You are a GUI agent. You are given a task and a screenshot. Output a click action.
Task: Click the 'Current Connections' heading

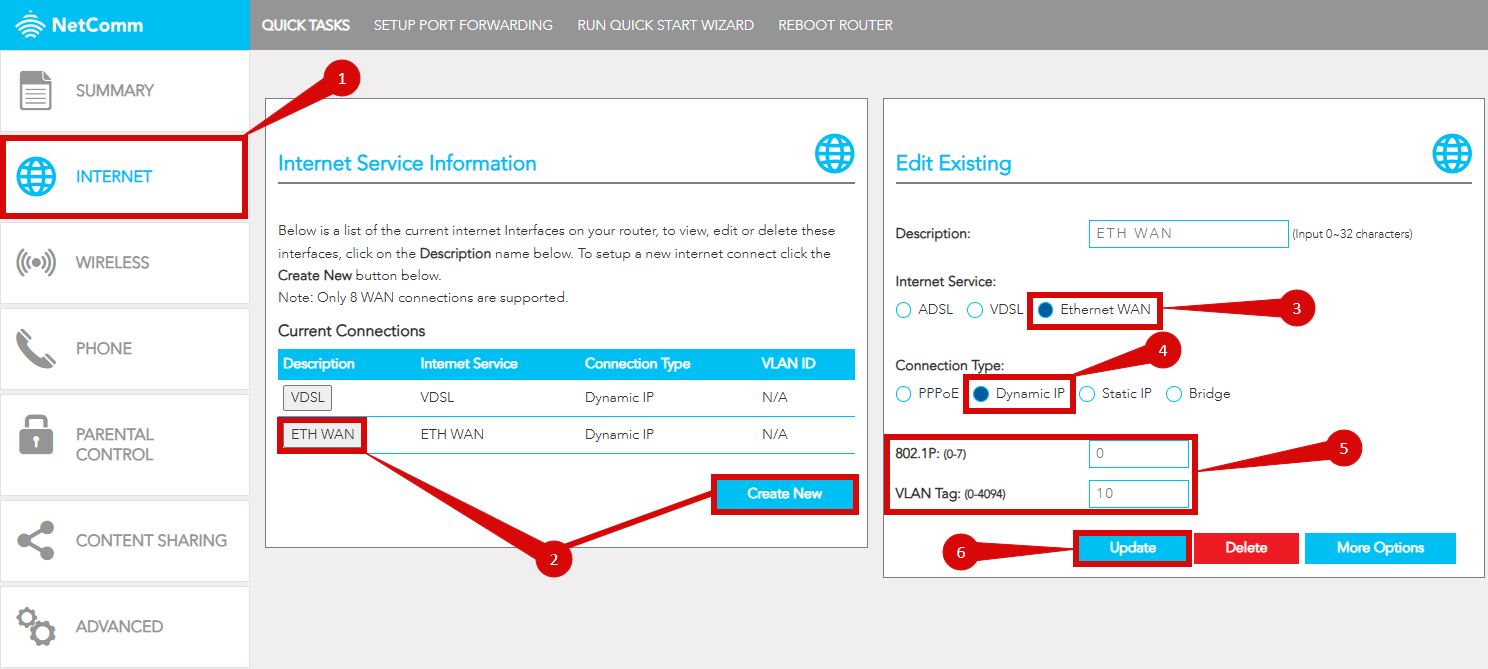(x=352, y=331)
